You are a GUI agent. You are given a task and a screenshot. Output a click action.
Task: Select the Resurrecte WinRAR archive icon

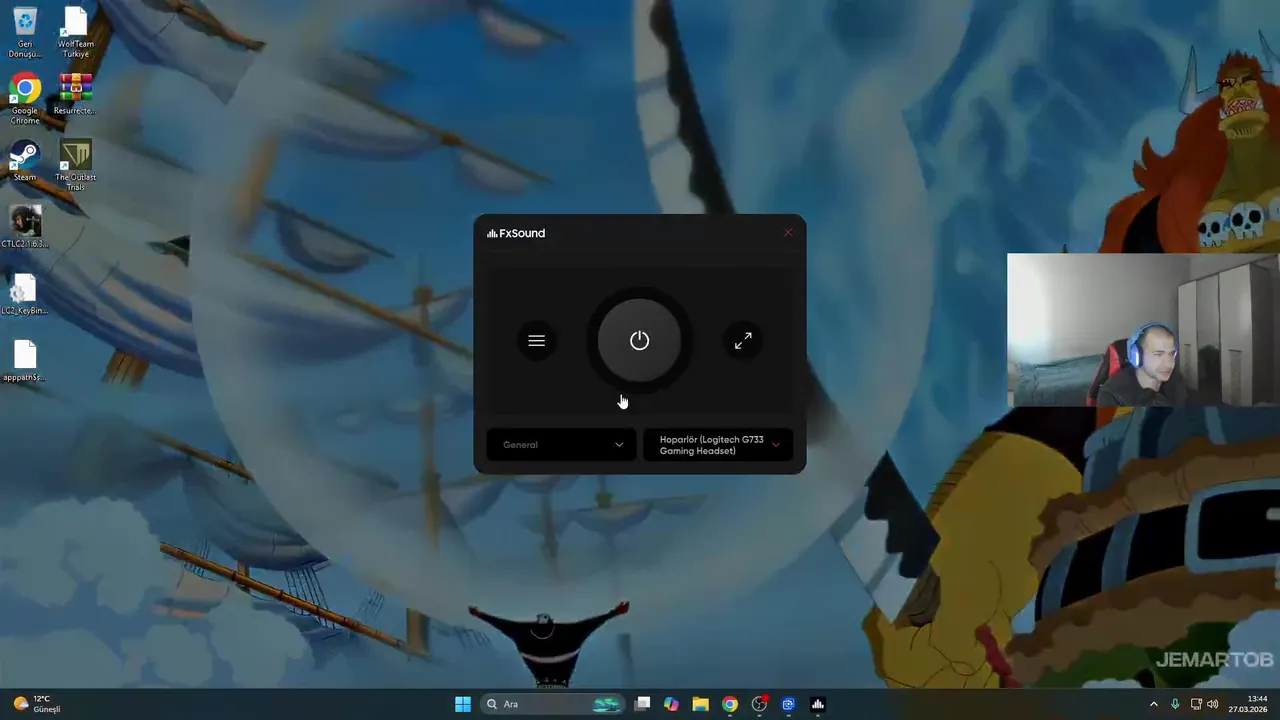(75, 95)
